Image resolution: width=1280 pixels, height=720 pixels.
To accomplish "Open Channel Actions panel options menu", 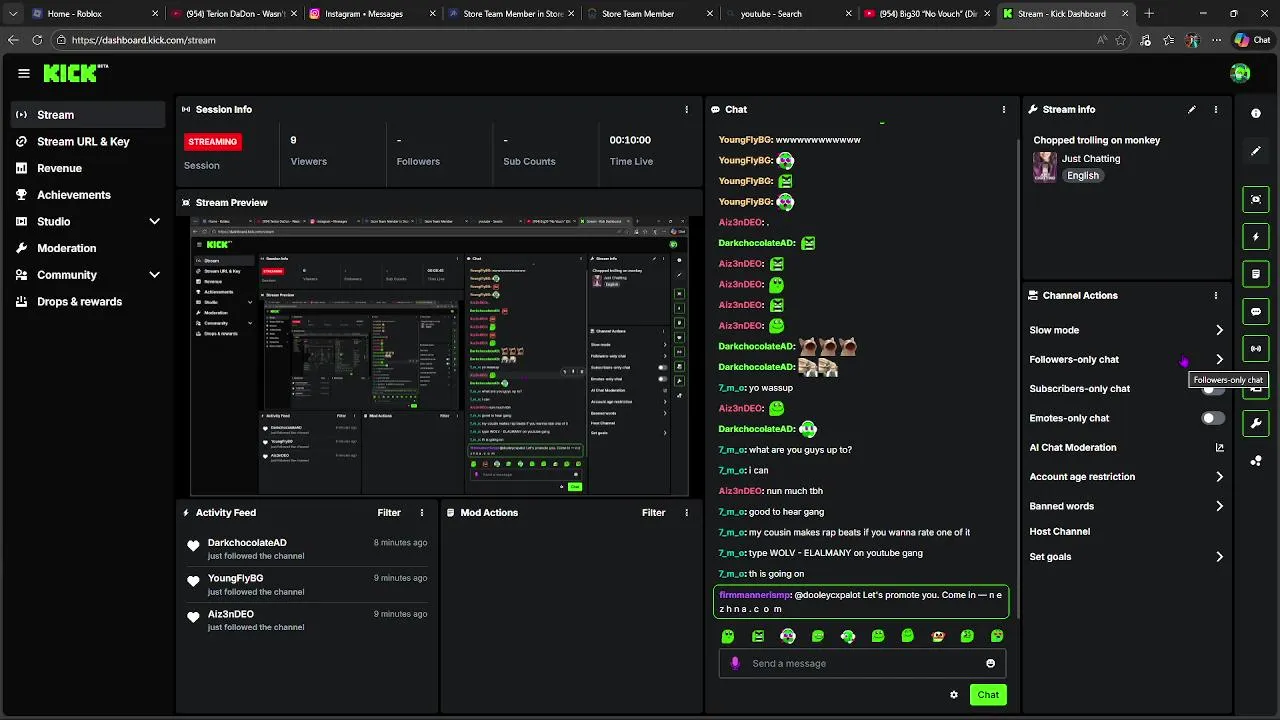I will 1216,295.
